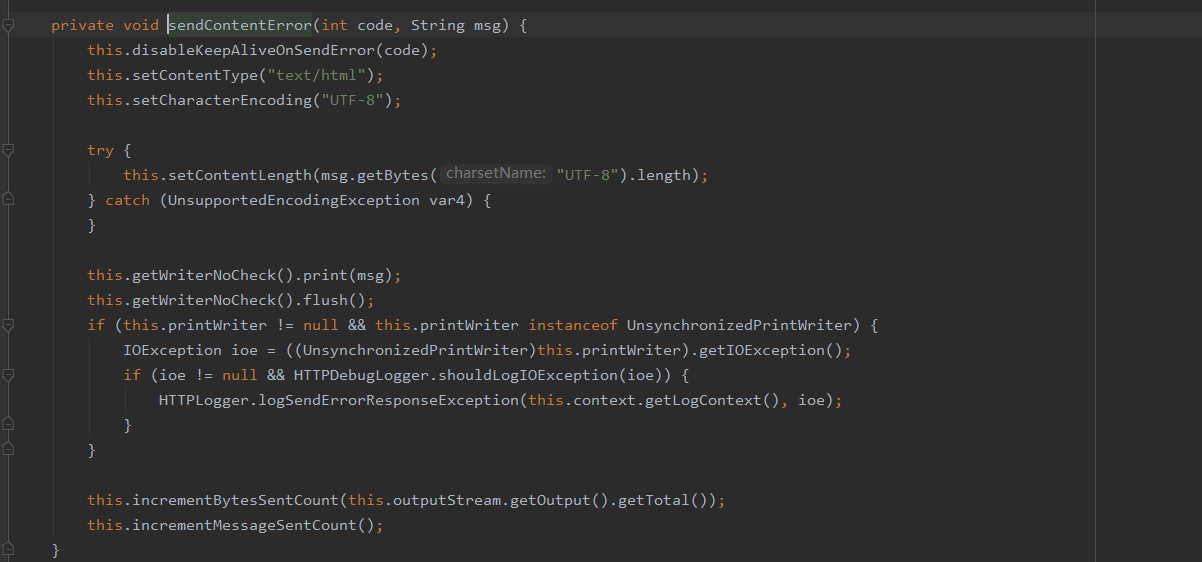Viewport: 1202px width, 562px height.
Task: Click the method's closing fold marker at bottom
Action: coord(8,550)
